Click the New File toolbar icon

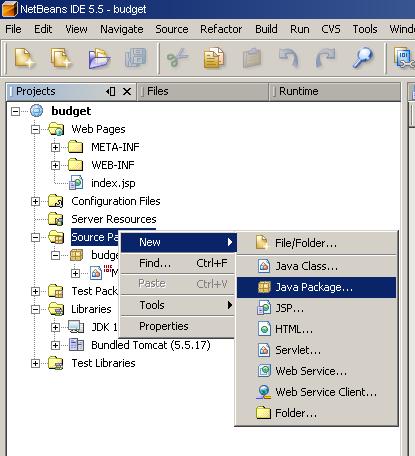(x=24, y=58)
